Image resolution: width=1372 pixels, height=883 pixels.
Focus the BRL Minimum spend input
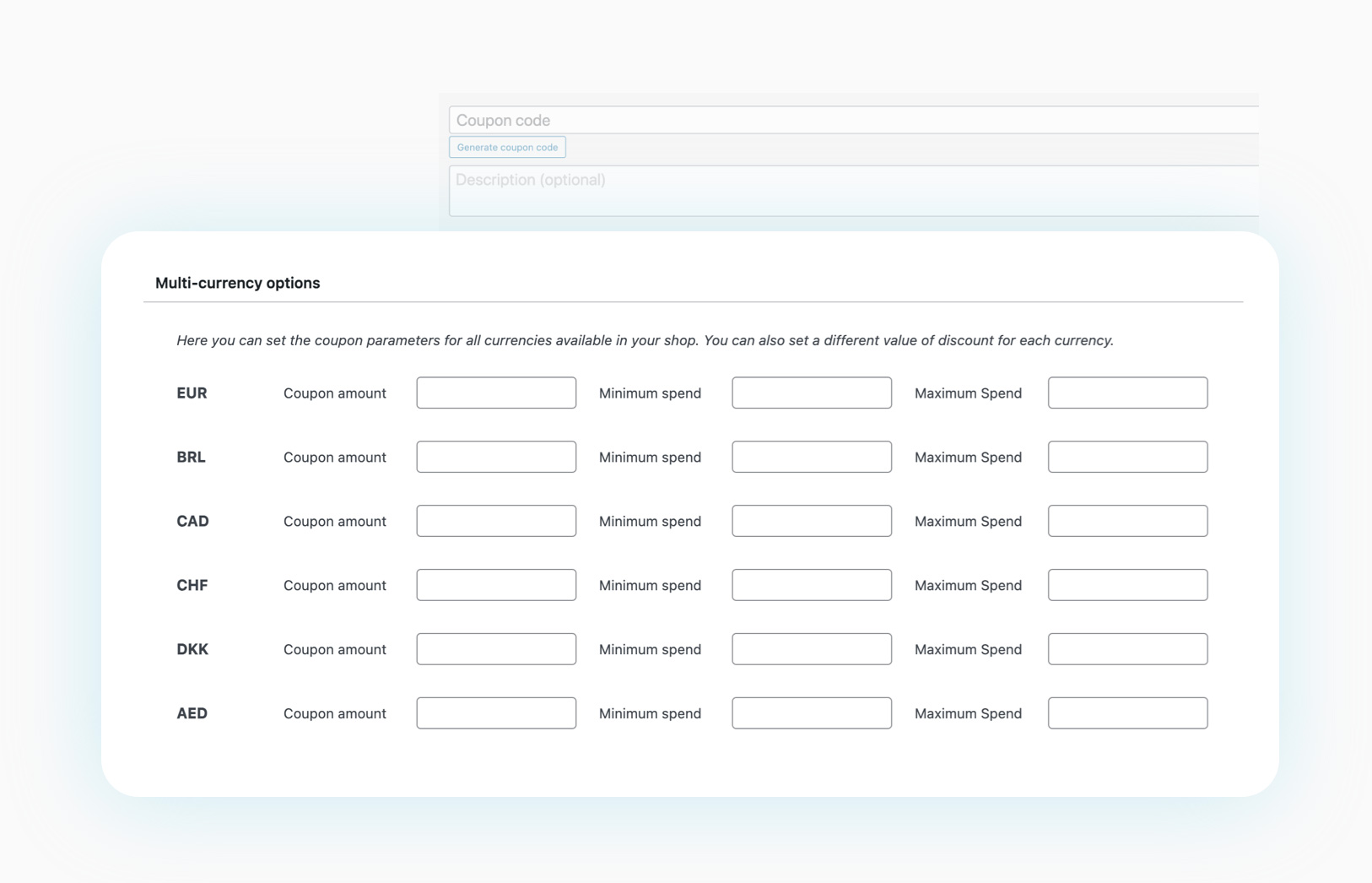point(812,457)
